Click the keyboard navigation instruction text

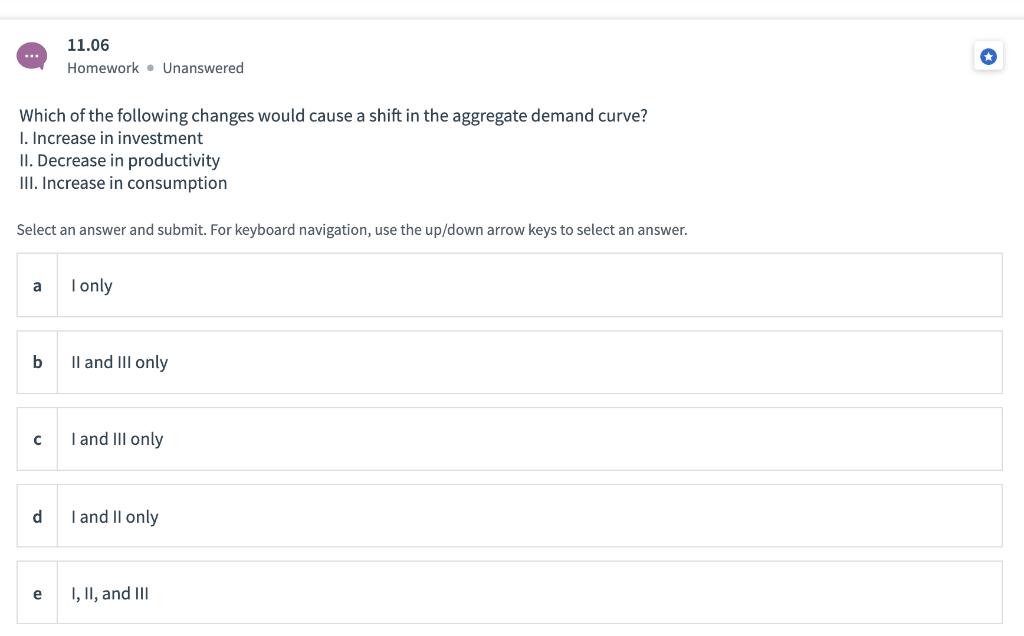click(352, 229)
